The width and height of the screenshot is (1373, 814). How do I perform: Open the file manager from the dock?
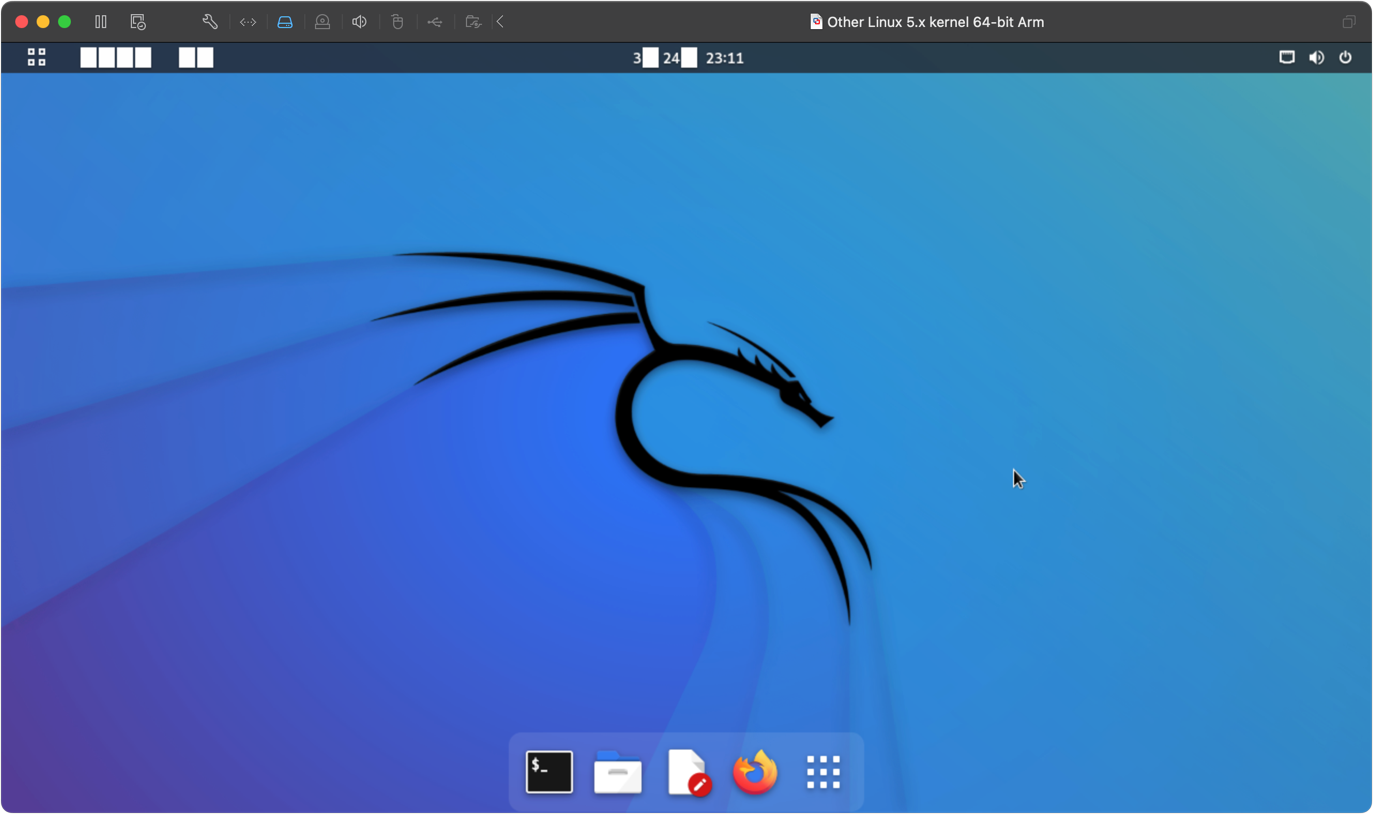[x=618, y=772]
